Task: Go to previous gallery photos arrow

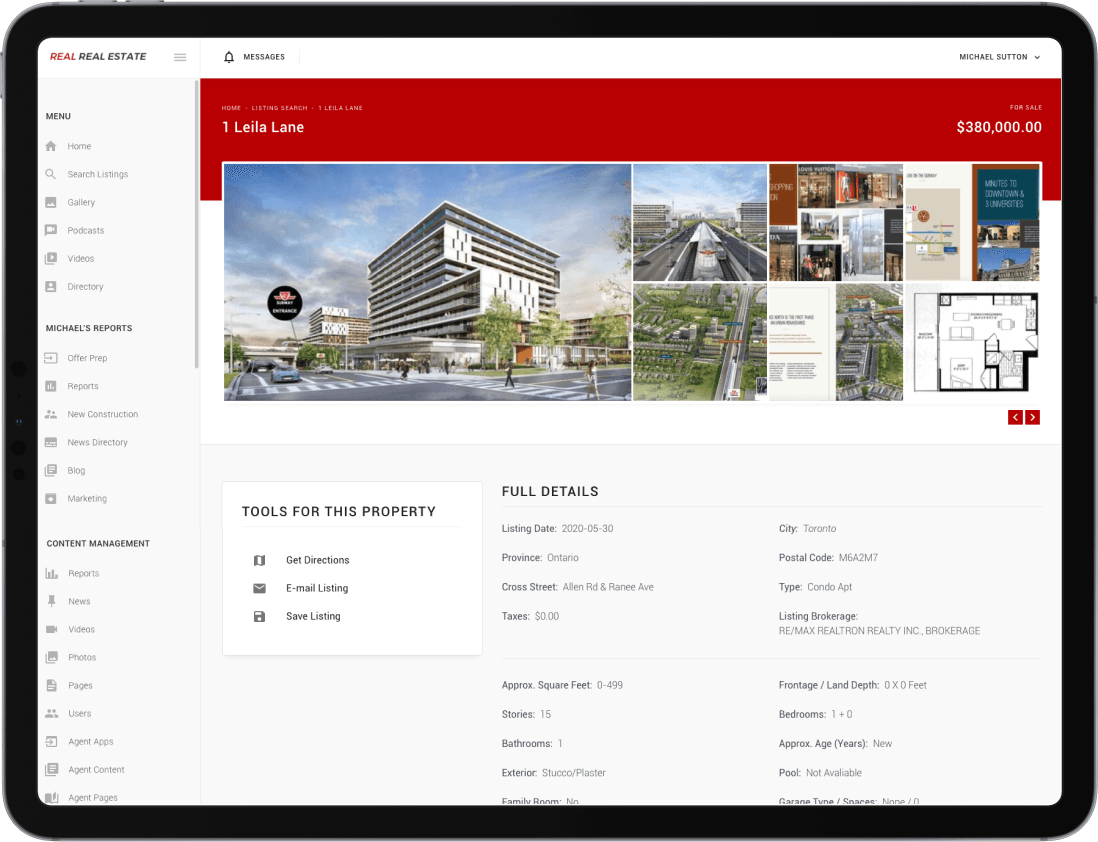Action: [1015, 417]
